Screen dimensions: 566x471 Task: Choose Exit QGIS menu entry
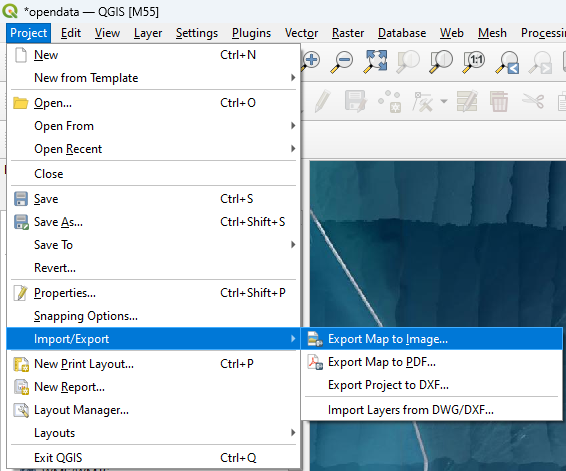tap(153, 458)
